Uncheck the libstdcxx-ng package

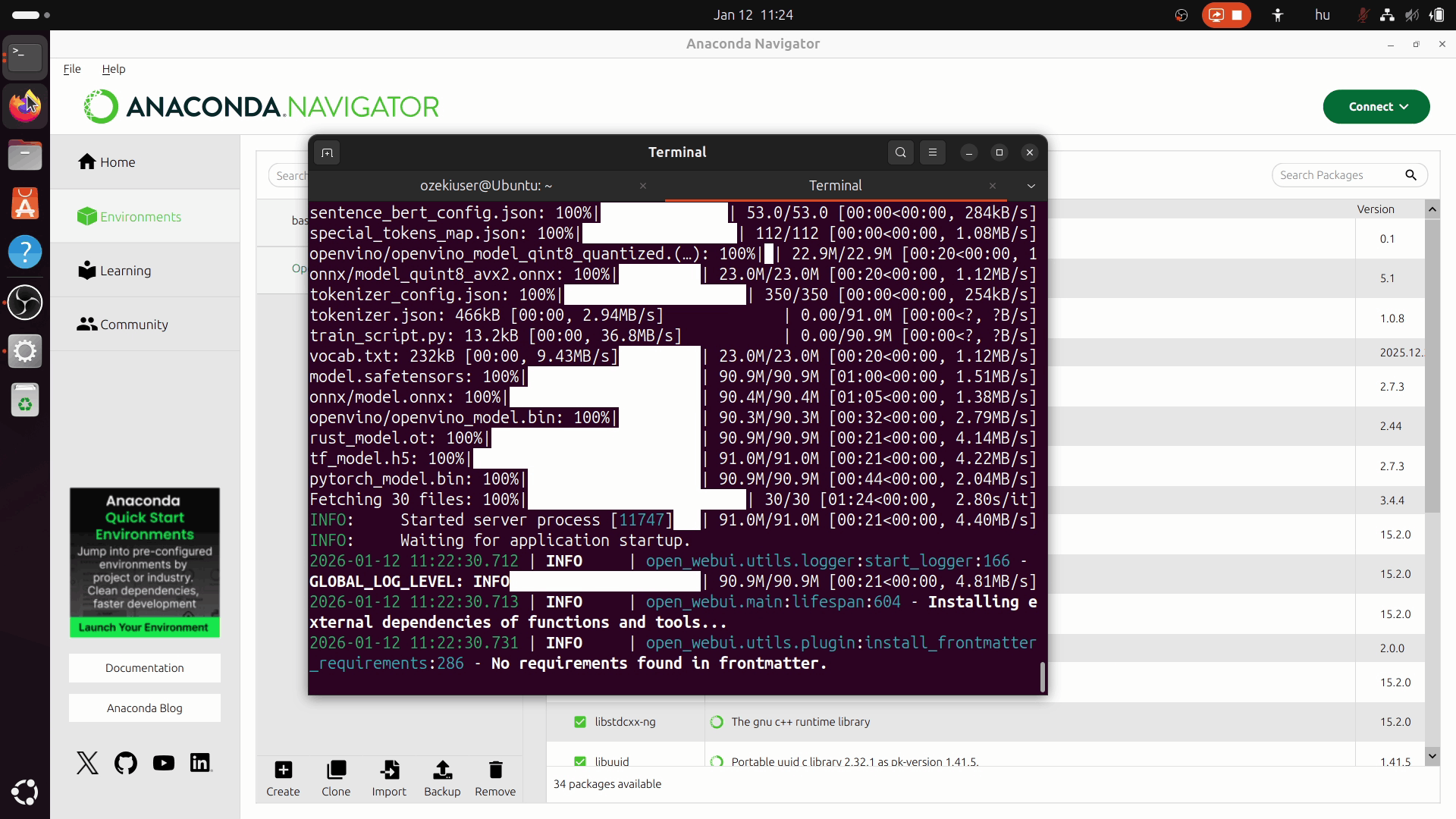point(580,721)
